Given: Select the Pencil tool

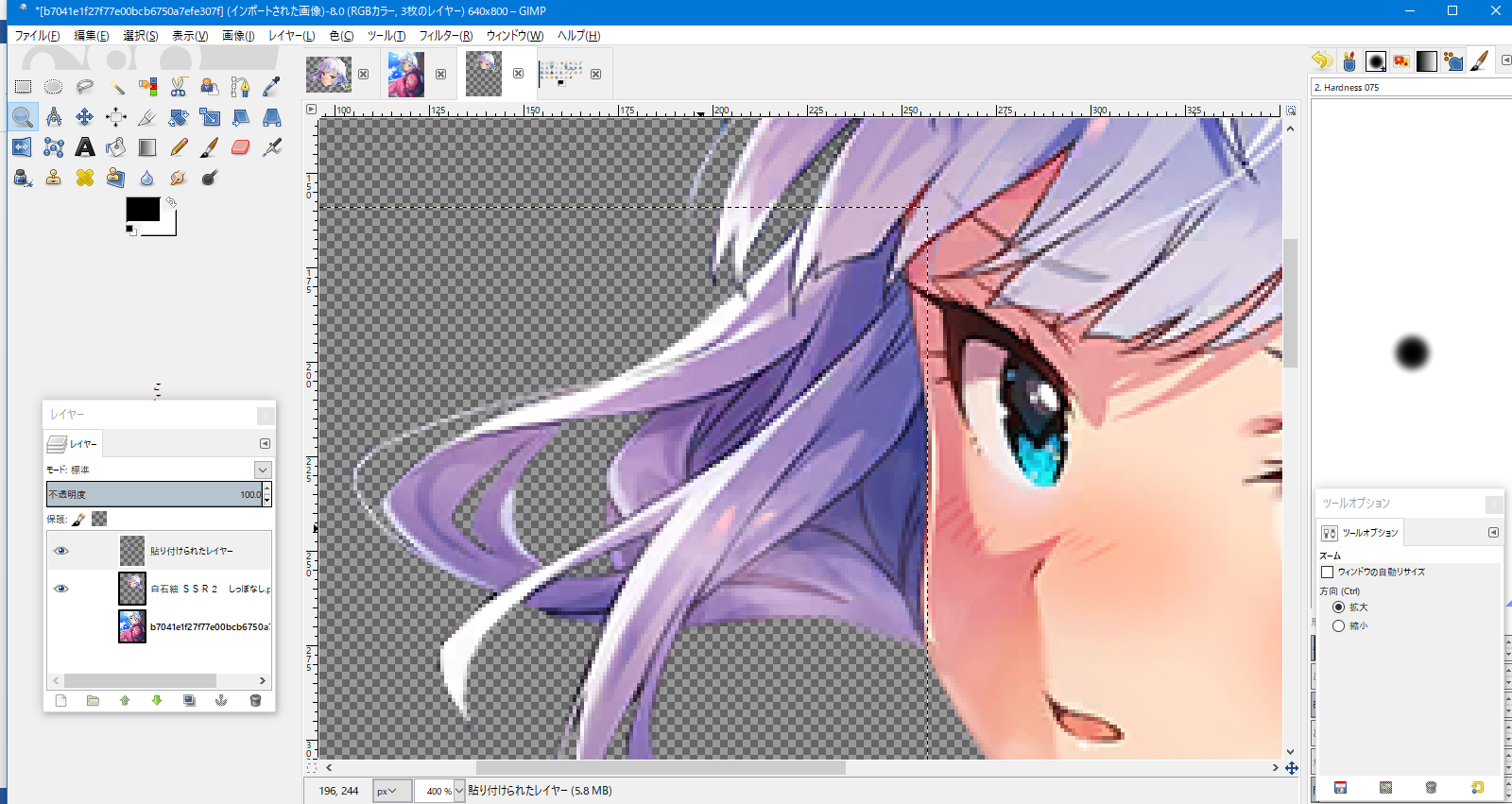Looking at the screenshot, I should tap(179, 147).
